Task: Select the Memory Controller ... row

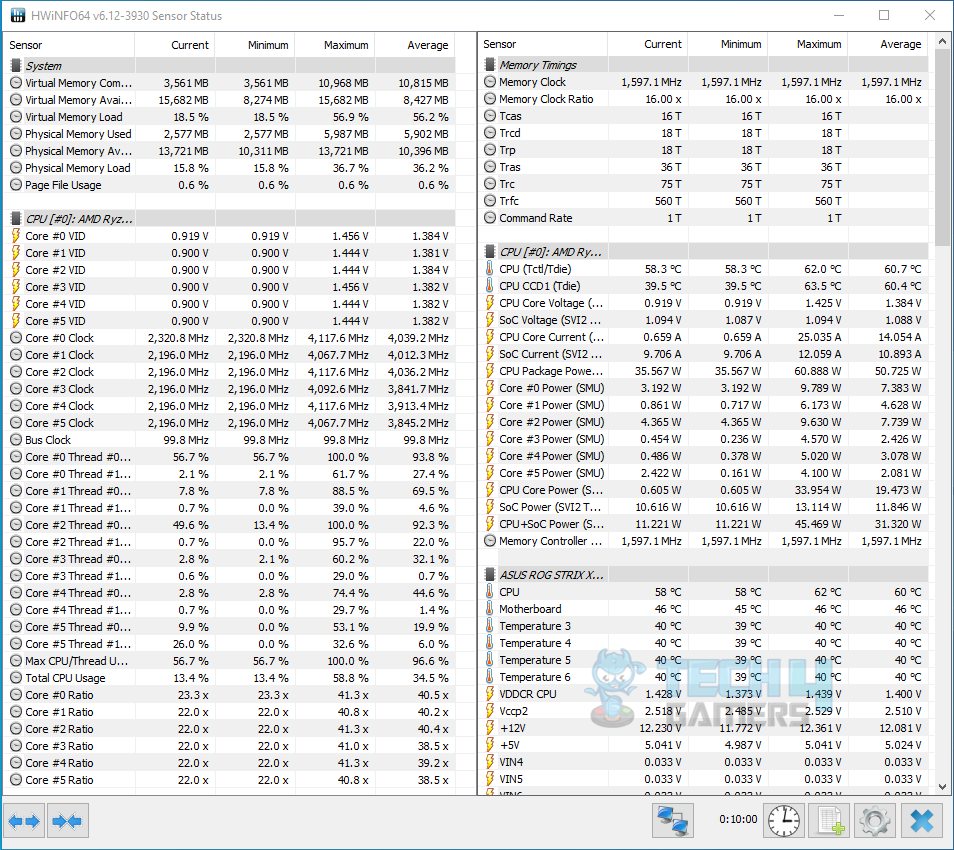Action: [x=704, y=541]
